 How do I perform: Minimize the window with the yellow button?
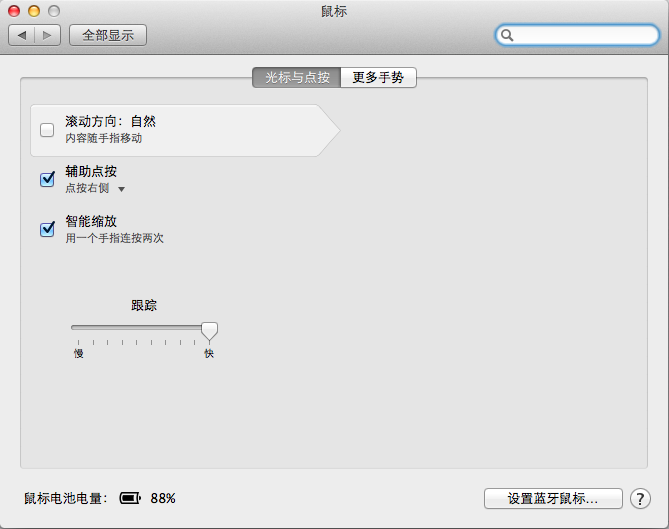[x=34, y=11]
